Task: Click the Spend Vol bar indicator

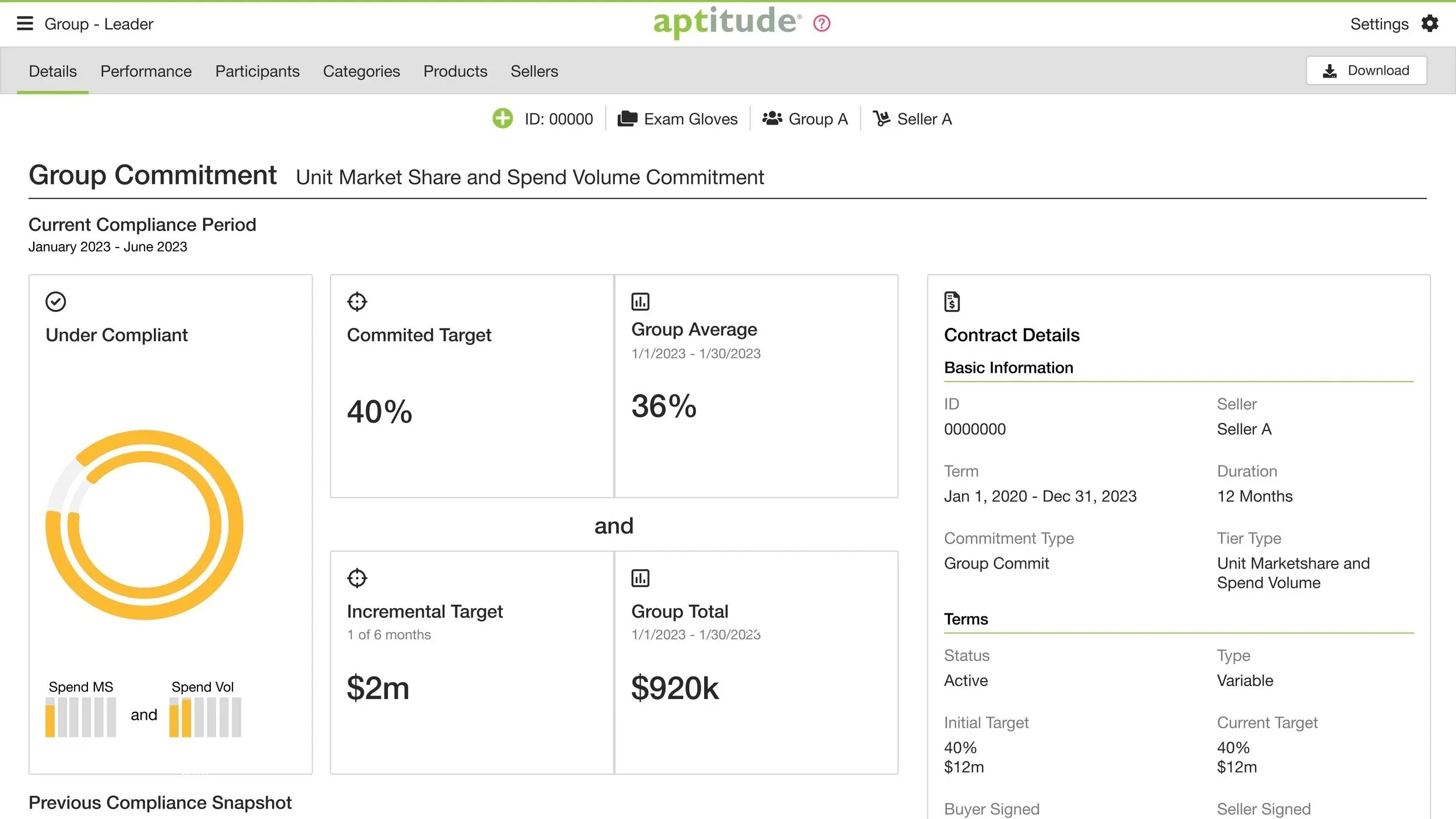Action: pyautogui.click(x=205, y=717)
